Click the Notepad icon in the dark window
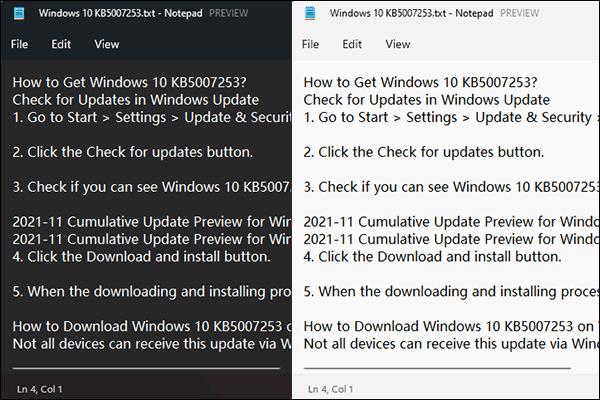The height and width of the screenshot is (400, 600). click(x=19, y=14)
